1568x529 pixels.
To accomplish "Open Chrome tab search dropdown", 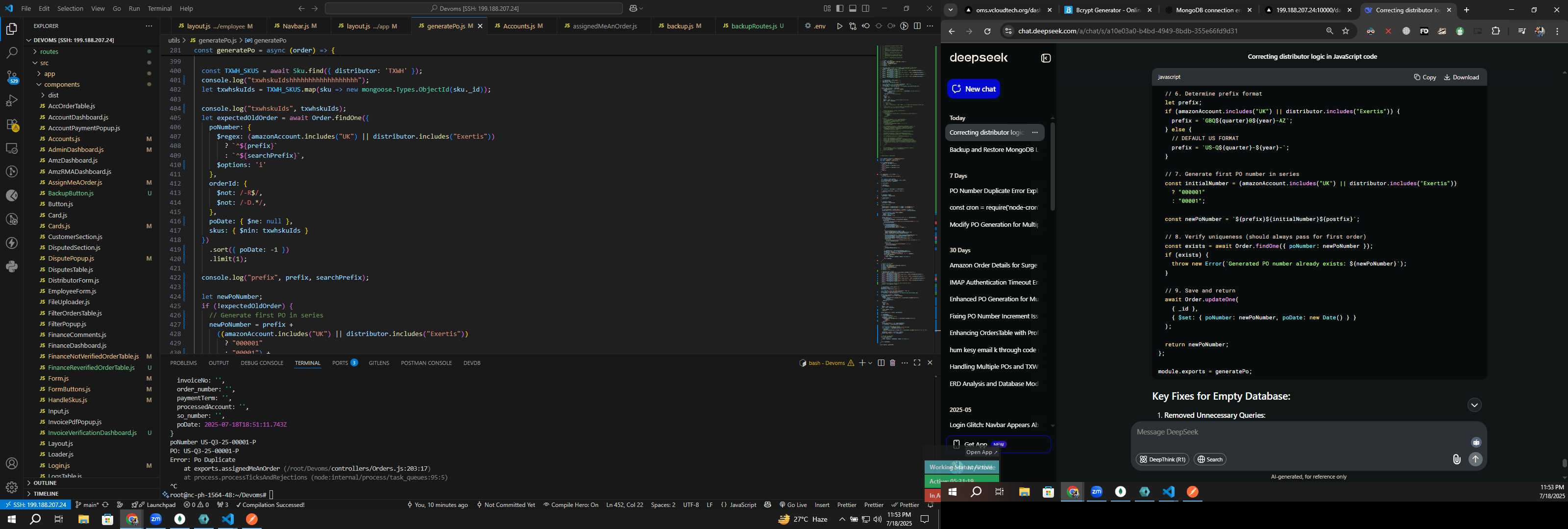I will [x=950, y=10].
